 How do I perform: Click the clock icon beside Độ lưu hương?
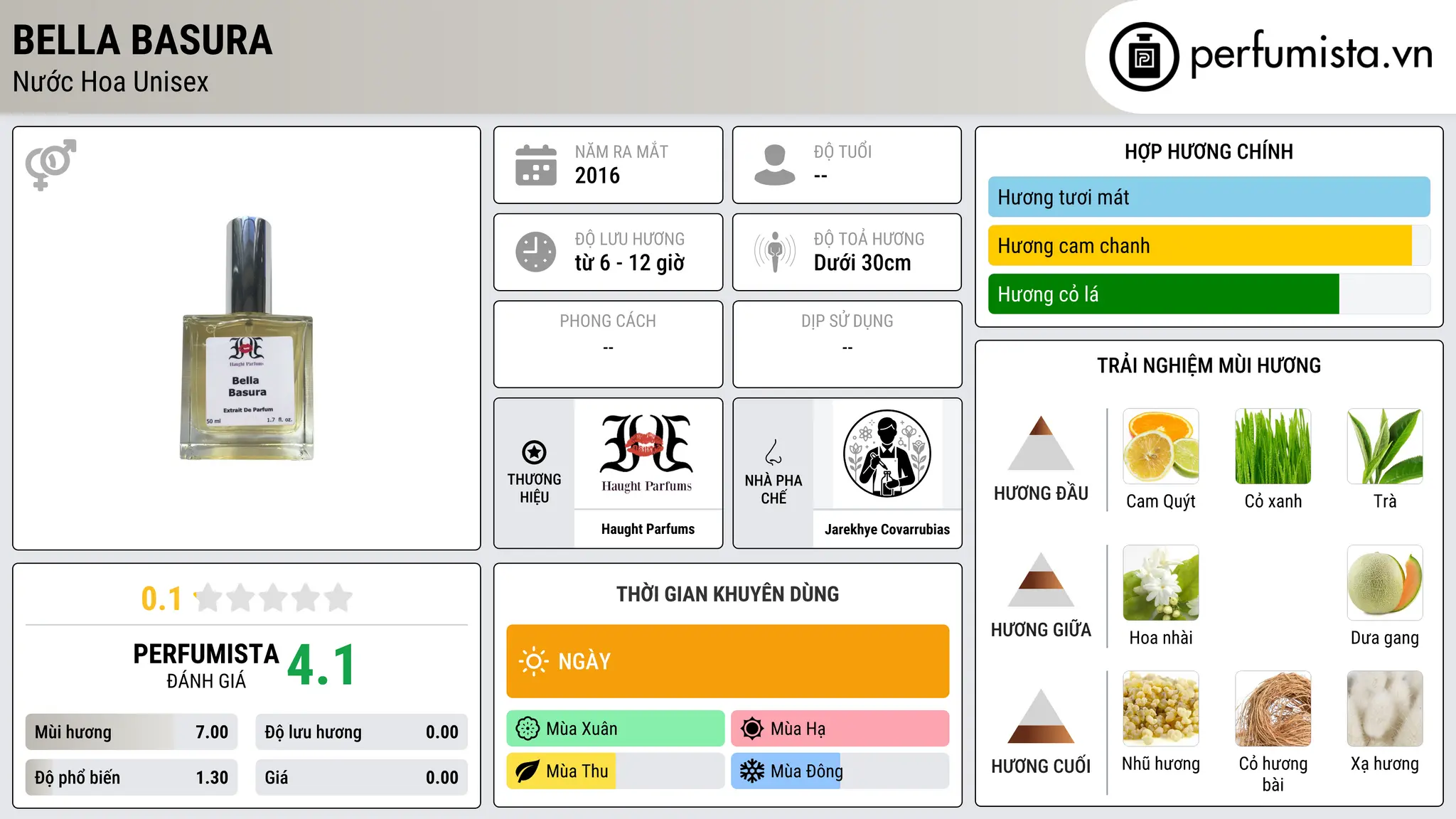point(536,252)
